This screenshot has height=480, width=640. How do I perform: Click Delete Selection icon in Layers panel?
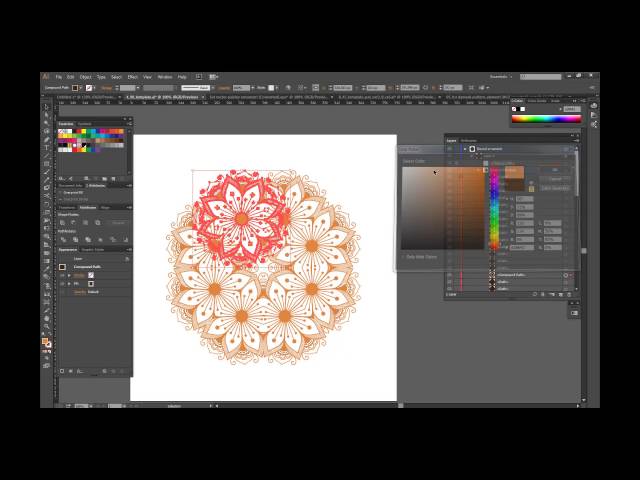569,294
